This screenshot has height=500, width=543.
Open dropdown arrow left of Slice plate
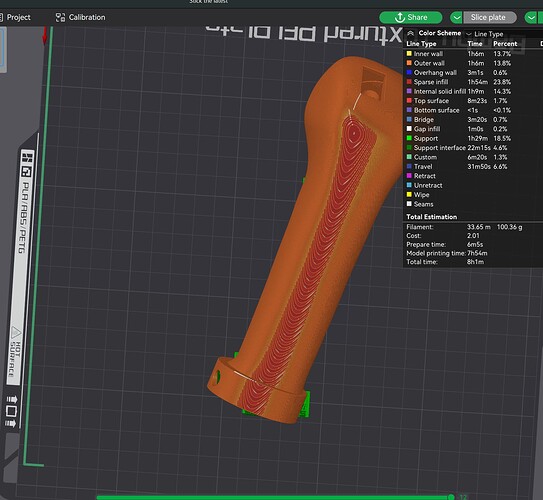(x=456, y=17)
